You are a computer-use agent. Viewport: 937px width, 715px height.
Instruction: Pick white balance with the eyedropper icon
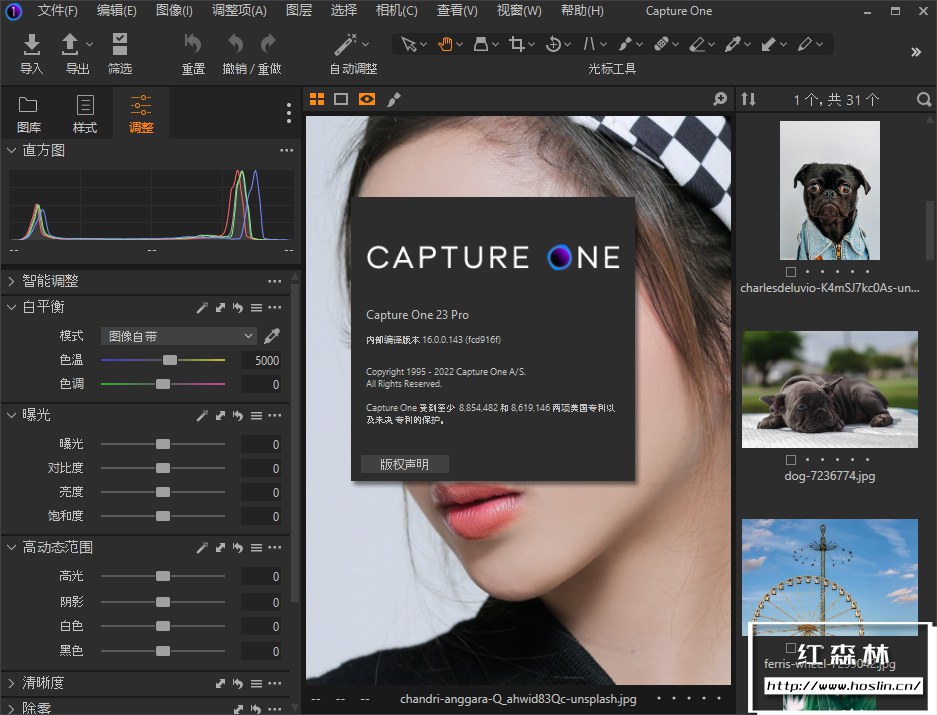(271, 336)
